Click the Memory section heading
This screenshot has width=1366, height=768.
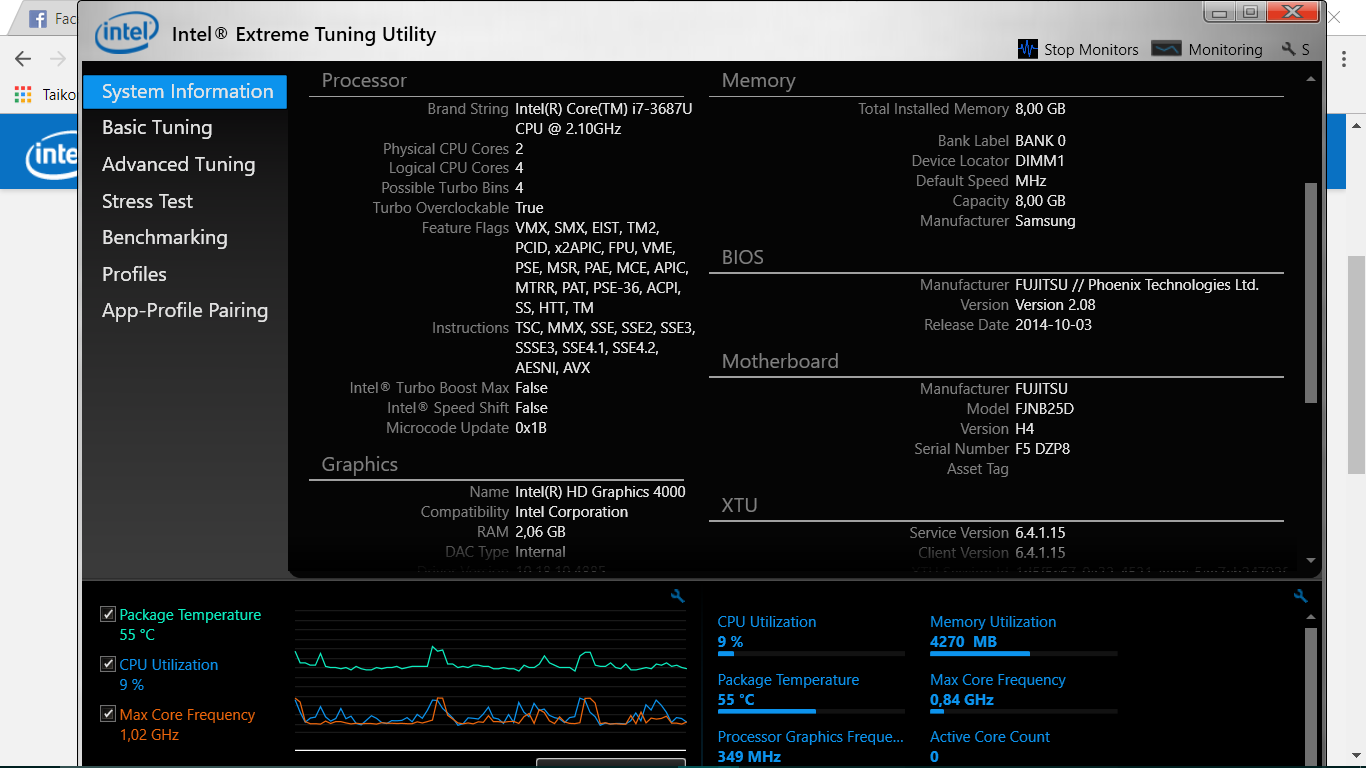click(758, 81)
